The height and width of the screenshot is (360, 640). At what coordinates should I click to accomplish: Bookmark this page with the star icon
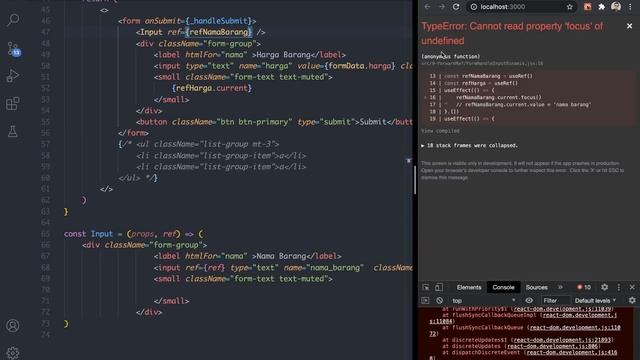tap(569, 7)
